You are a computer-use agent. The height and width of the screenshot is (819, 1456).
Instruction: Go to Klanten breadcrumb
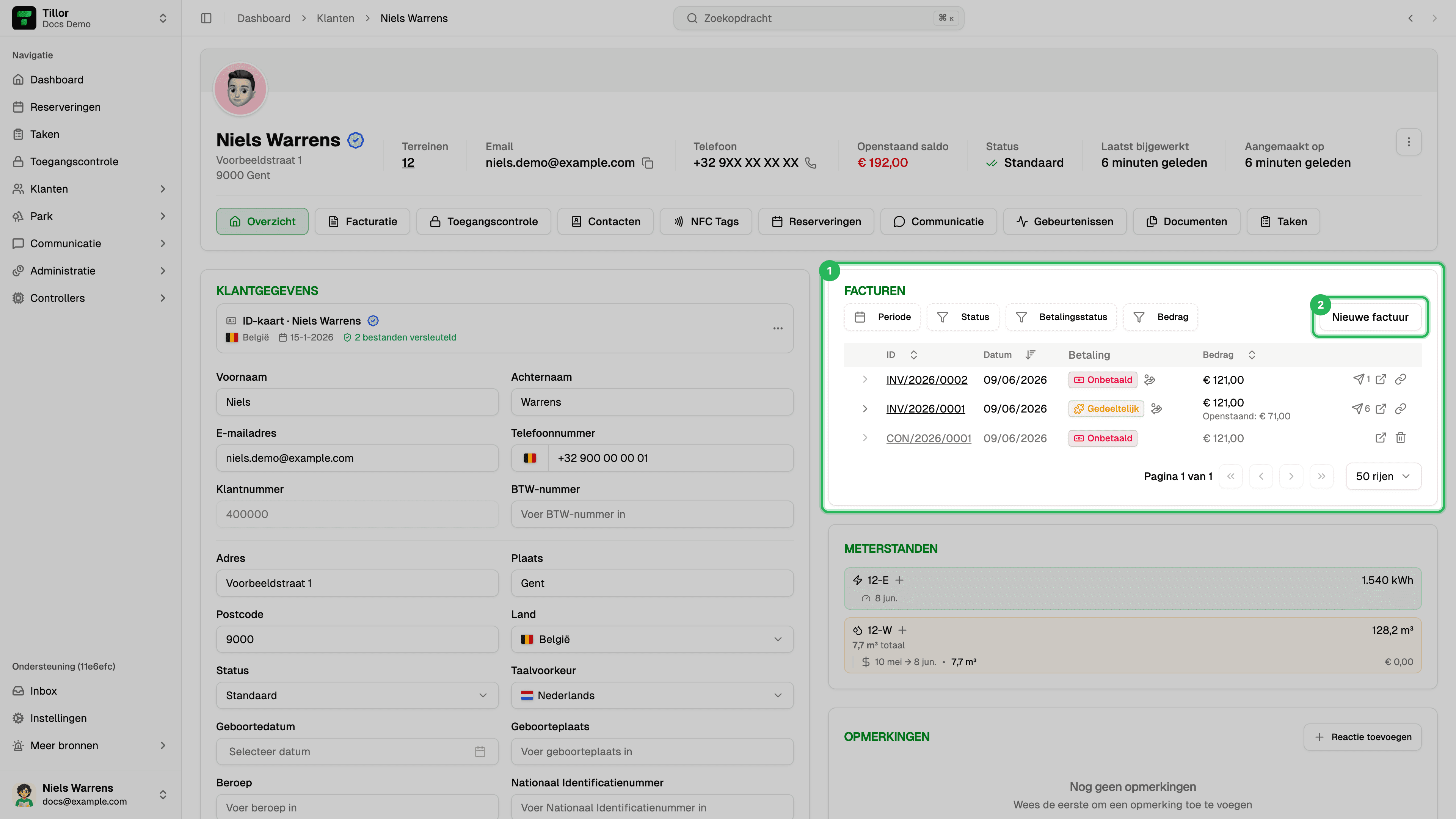point(335,18)
